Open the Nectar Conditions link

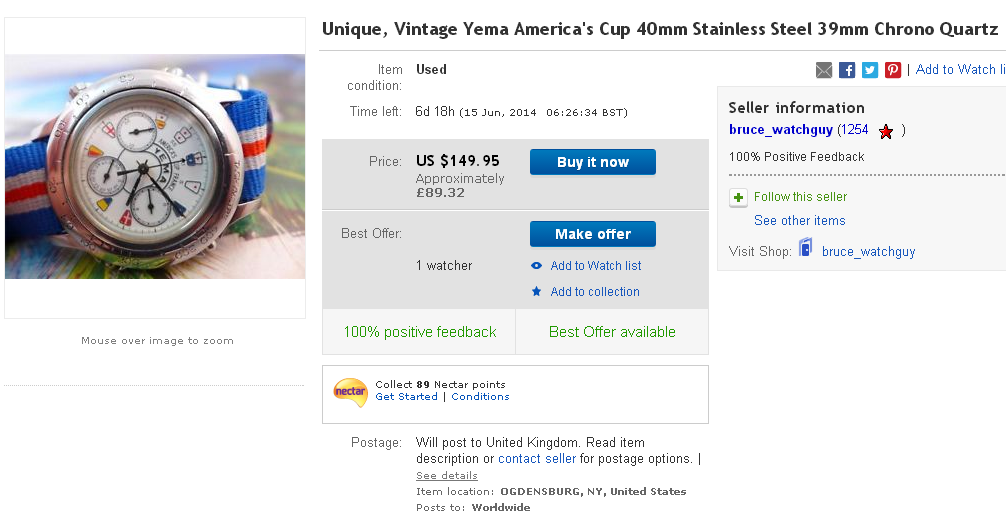click(480, 397)
